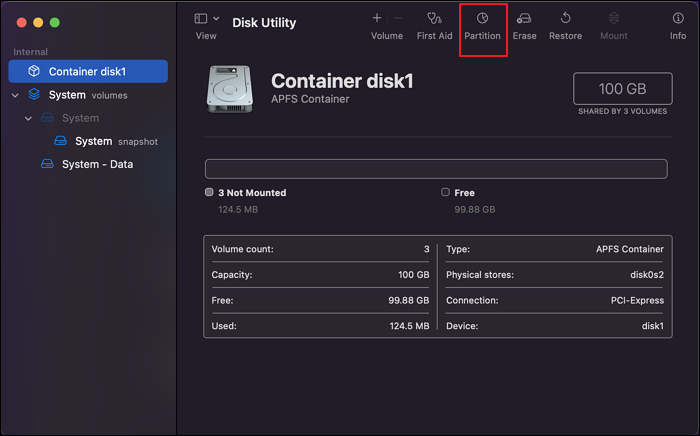Image resolution: width=700 pixels, height=436 pixels.
Task: Remove volume with minus button
Action: [x=398, y=18]
